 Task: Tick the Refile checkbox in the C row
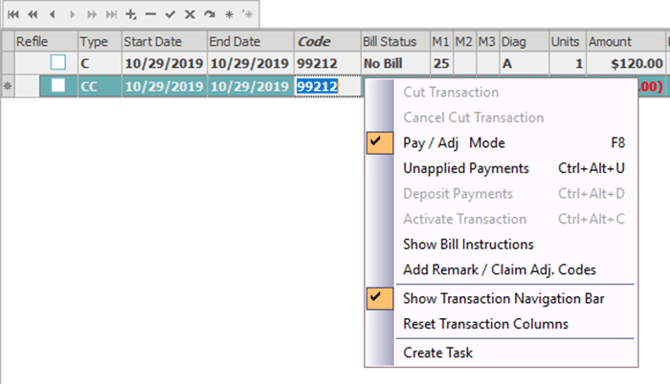(x=58, y=63)
